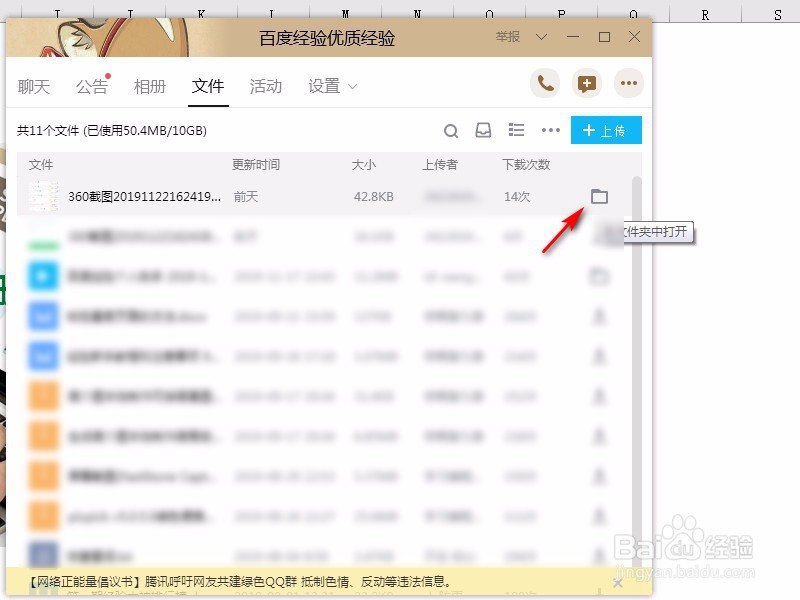Click the 14次 download count cell
Viewport: 800px width, 600px height.
click(517, 196)
